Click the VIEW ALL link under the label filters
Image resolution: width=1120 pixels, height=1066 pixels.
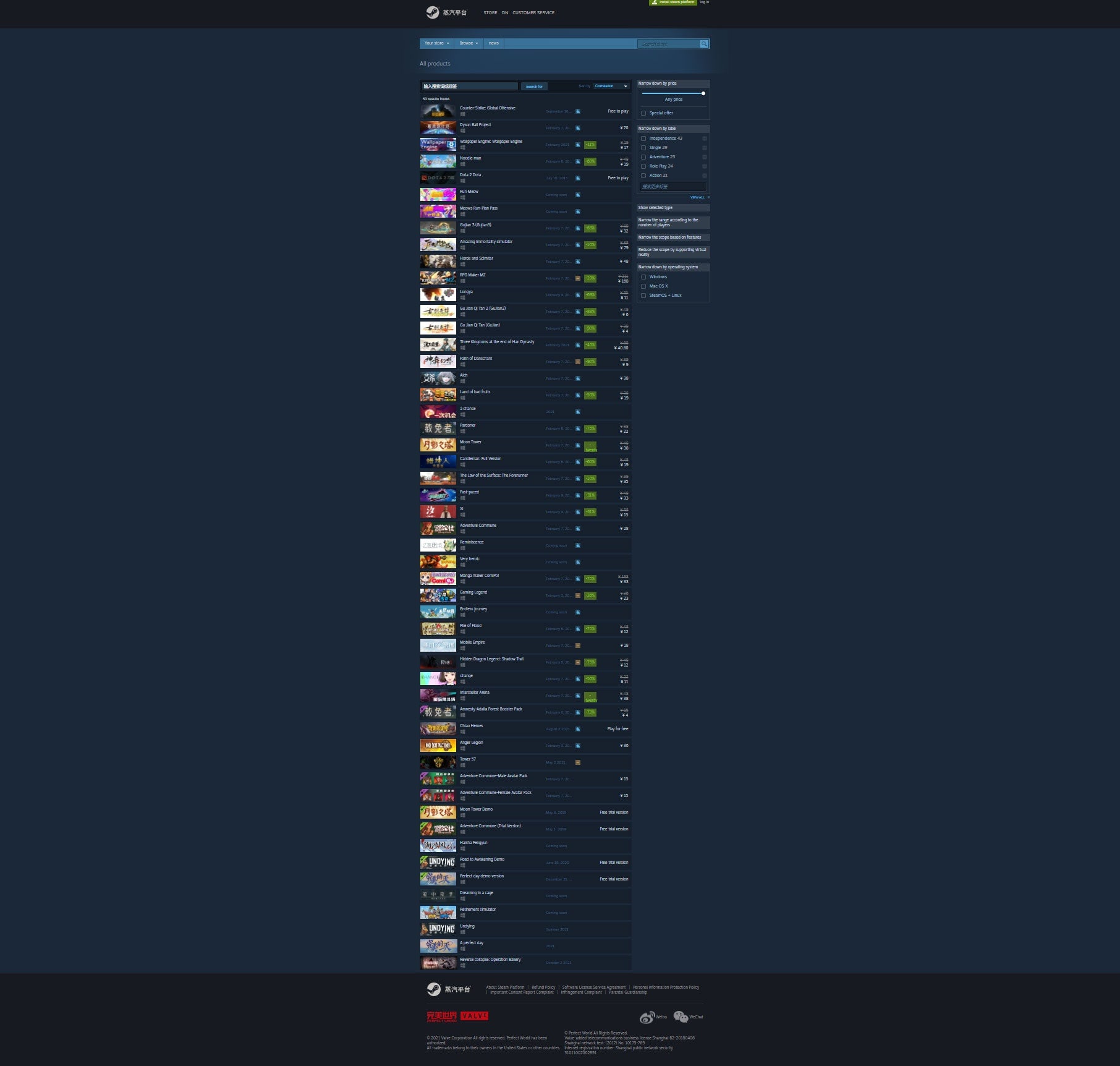[698, 197]
